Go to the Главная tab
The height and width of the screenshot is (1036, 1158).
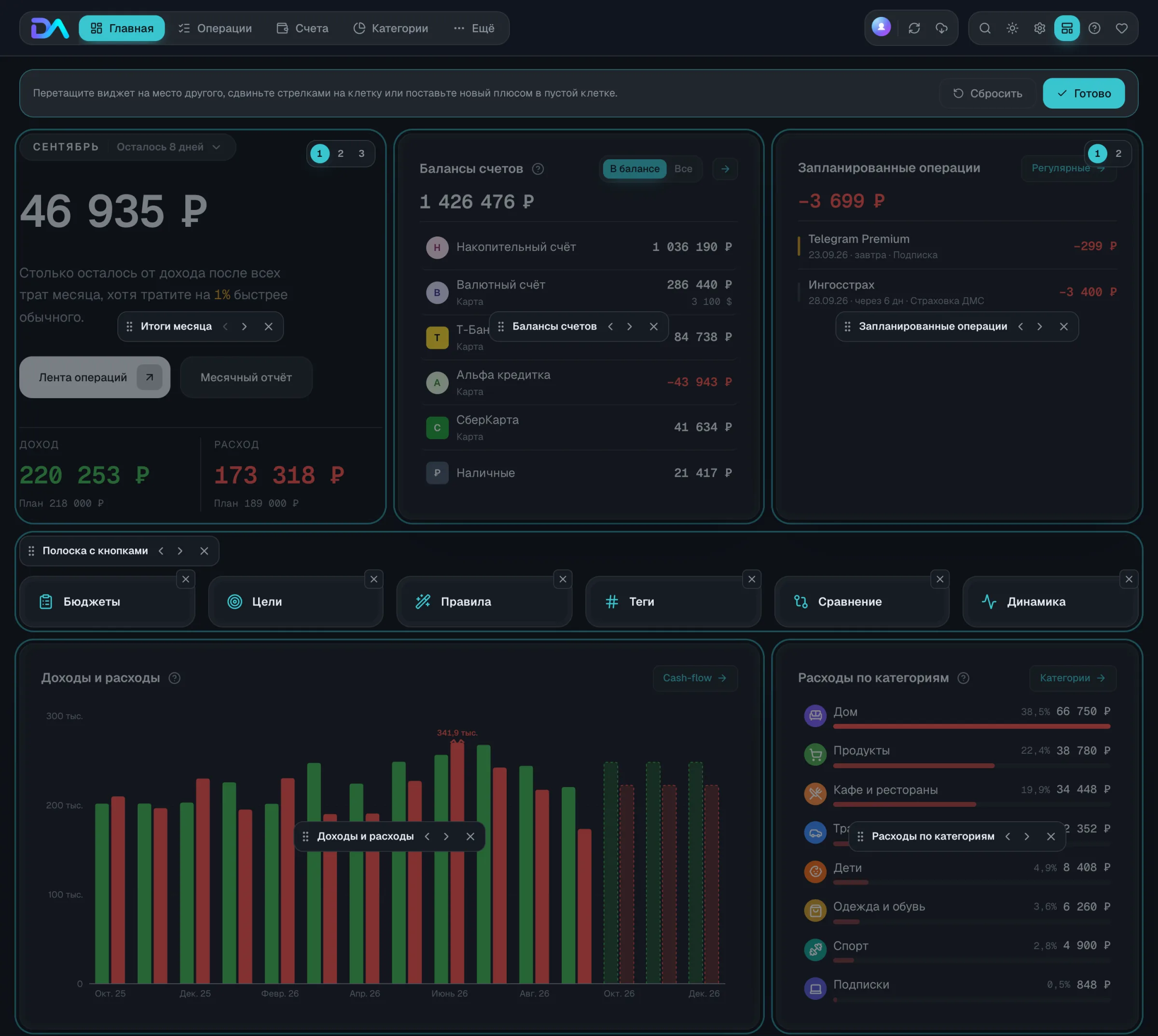(x=122, y=28)
